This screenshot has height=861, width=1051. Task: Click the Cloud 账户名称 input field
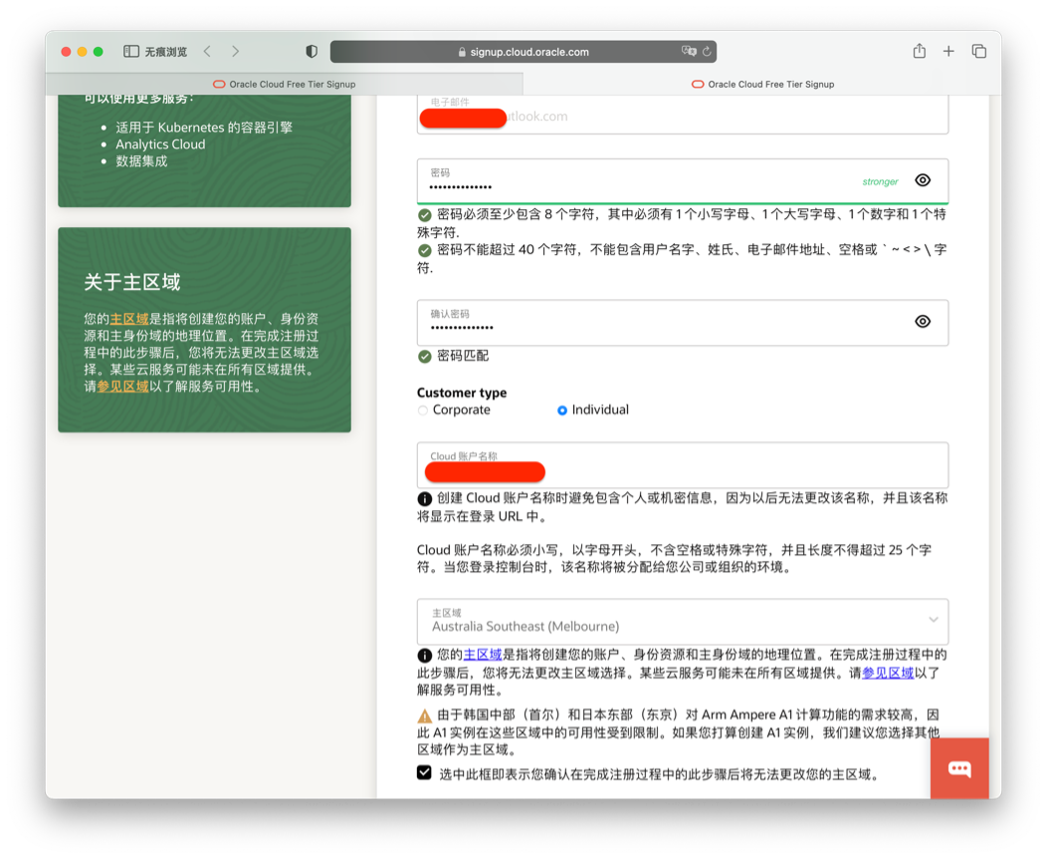click(682, 465)
